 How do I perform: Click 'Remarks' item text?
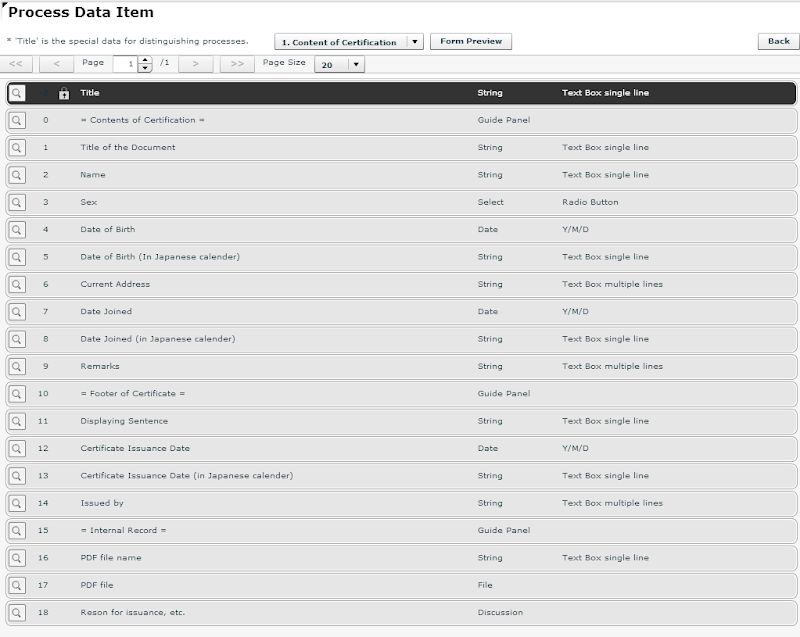[x=100, y=366]
